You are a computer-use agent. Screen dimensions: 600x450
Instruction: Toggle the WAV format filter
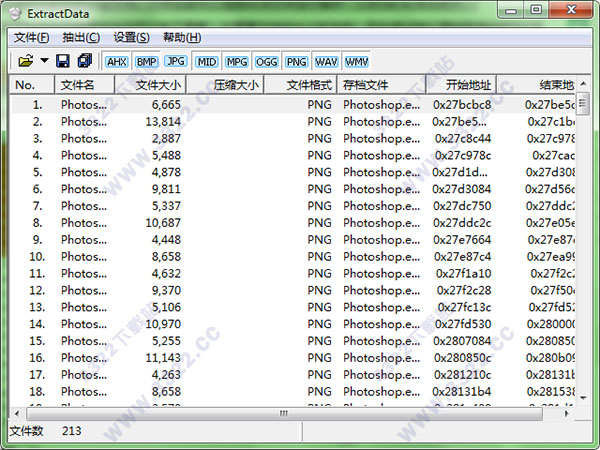coord(326,62)
